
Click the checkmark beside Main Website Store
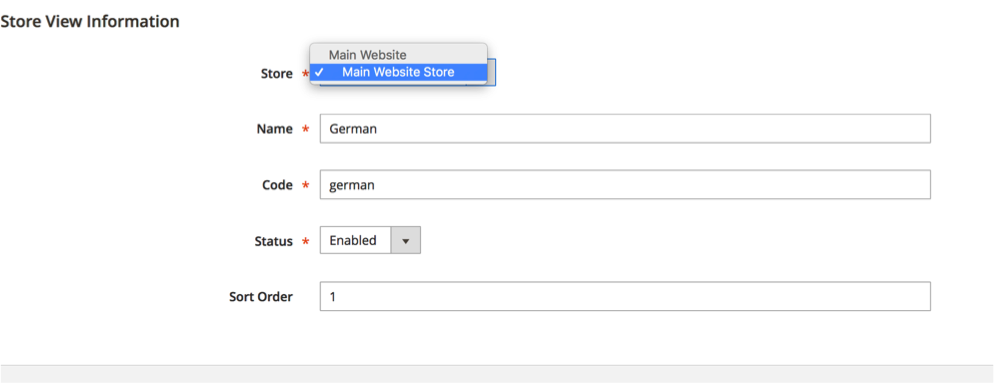point(319,72)
